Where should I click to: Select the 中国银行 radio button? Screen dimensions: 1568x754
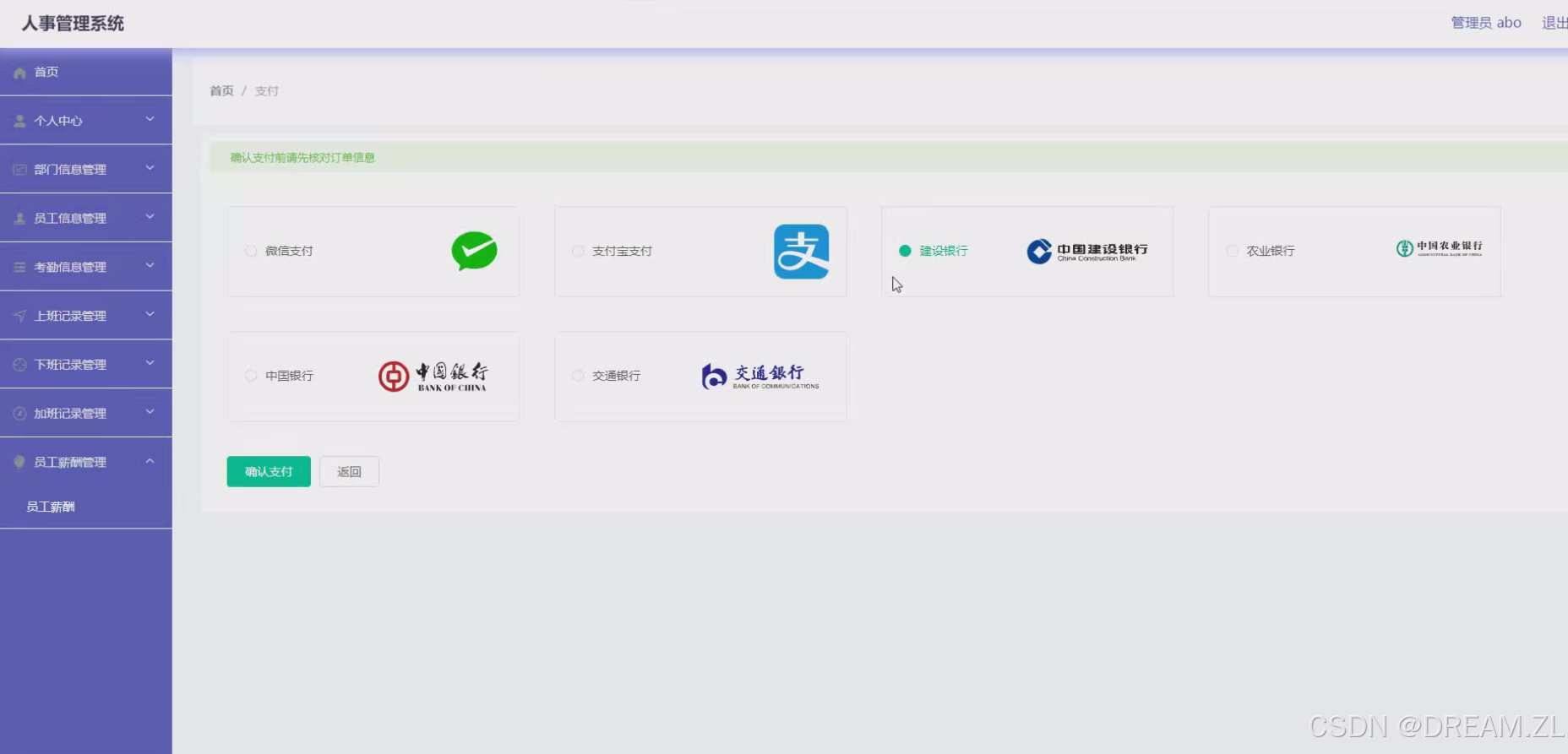[251, 376]
